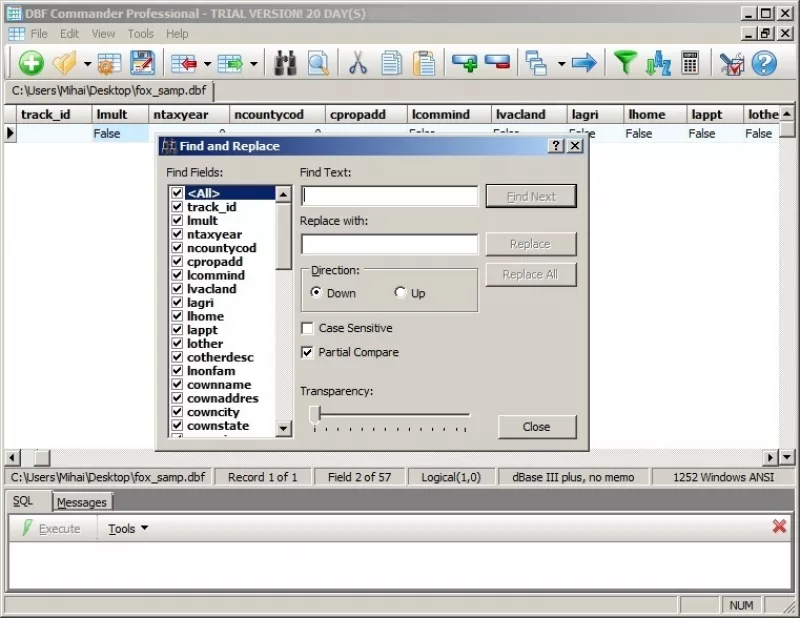Image resolution: width=800 pixels, height=618 pixels.
Task: Click the Transparency slider handle
Action: [315, 415]
